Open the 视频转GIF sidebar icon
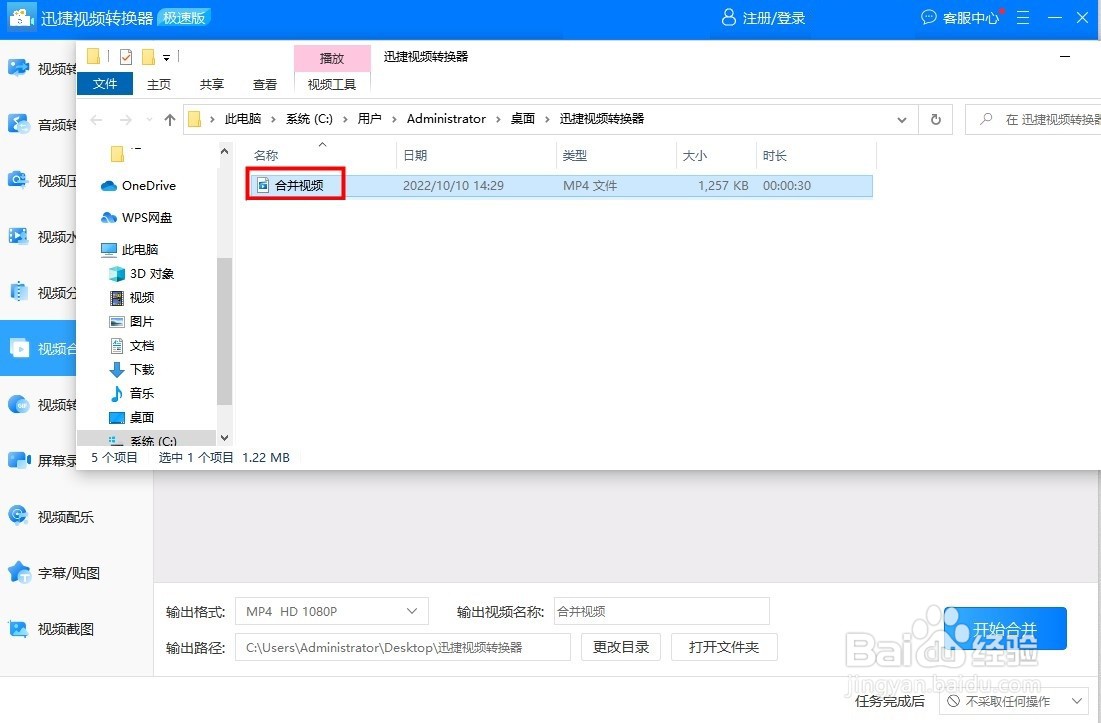This screenshot has height=723, width=1101. 19,404
